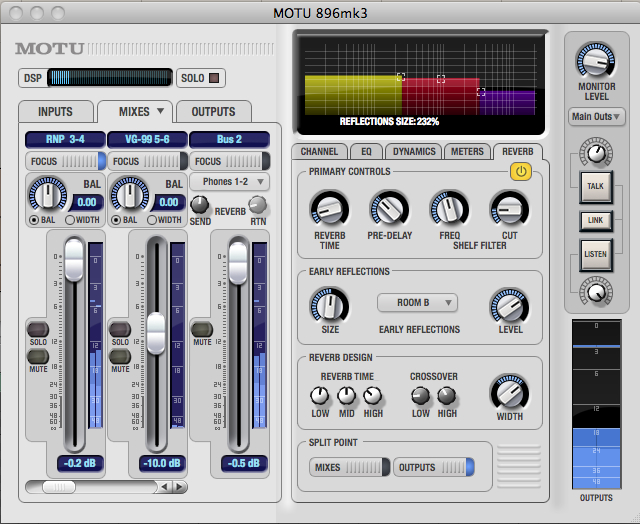The image size is (640, 524).
Task: Click the small knob above the Talk button
Action: (x=596, y=152)
